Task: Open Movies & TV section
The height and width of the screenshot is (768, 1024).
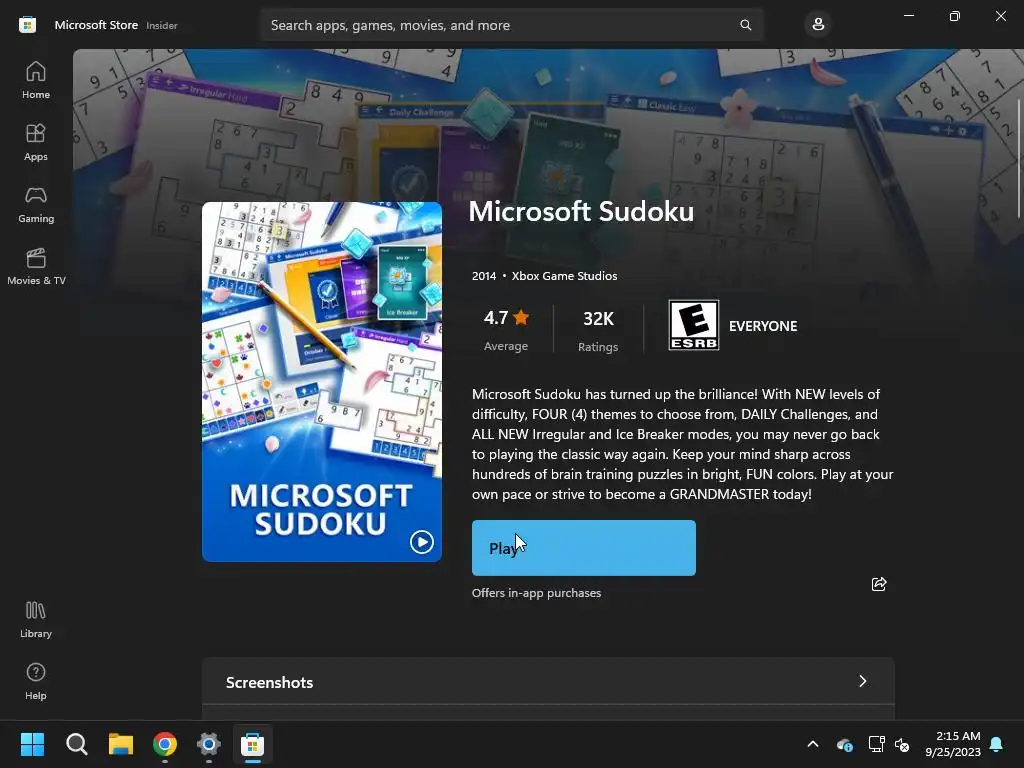Action: (x=36, y=266)
